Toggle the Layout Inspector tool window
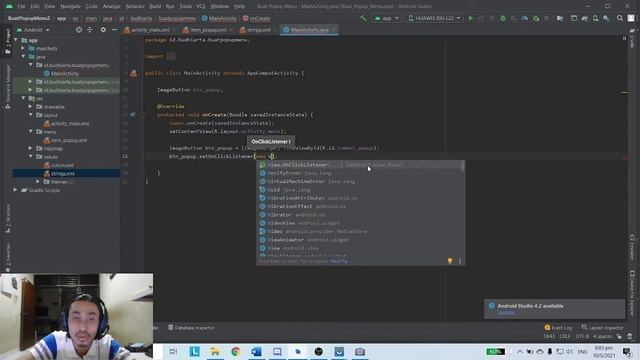Image resolution: width=640 pixels, height=360 pixels. 602,327
